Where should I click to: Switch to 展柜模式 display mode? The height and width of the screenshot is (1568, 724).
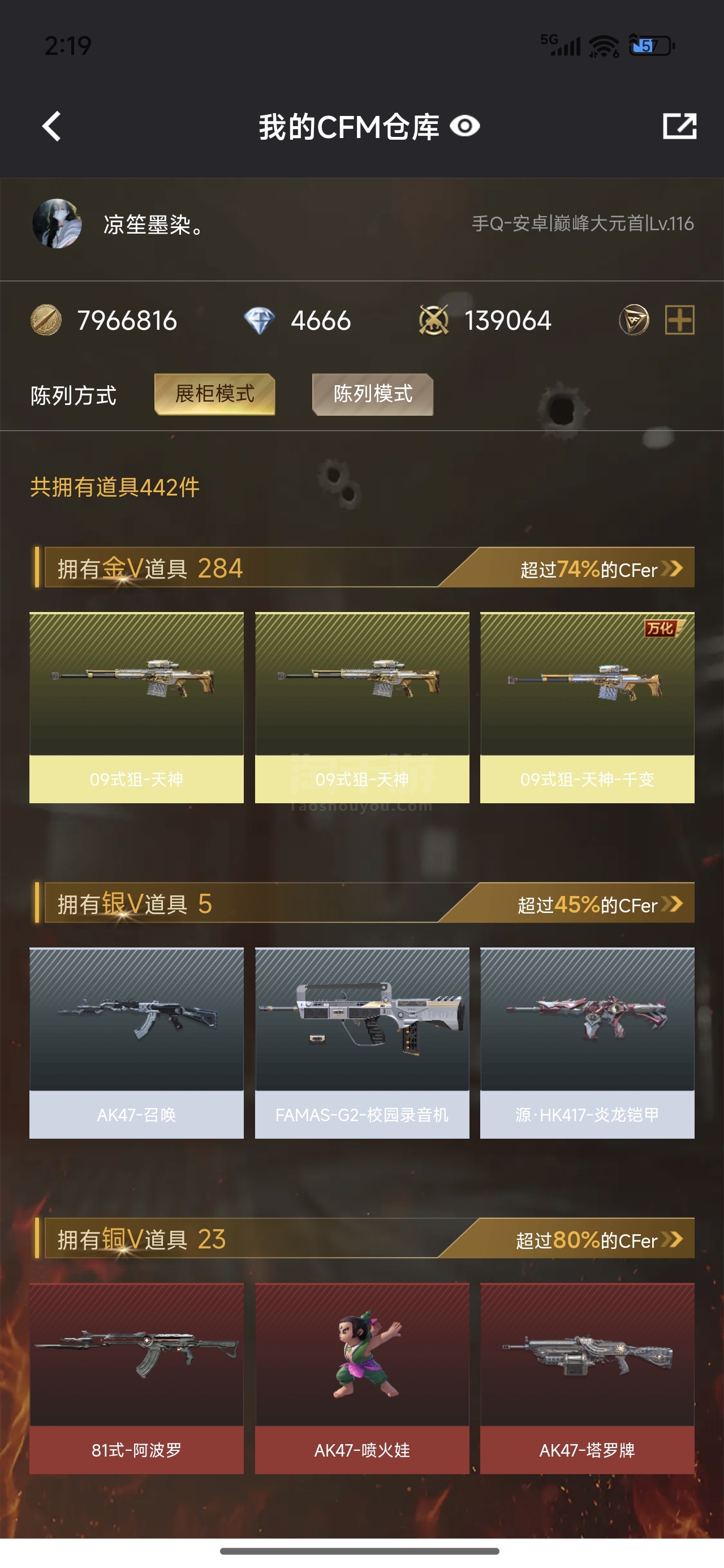pyautogui.click(x=215, y=394)
